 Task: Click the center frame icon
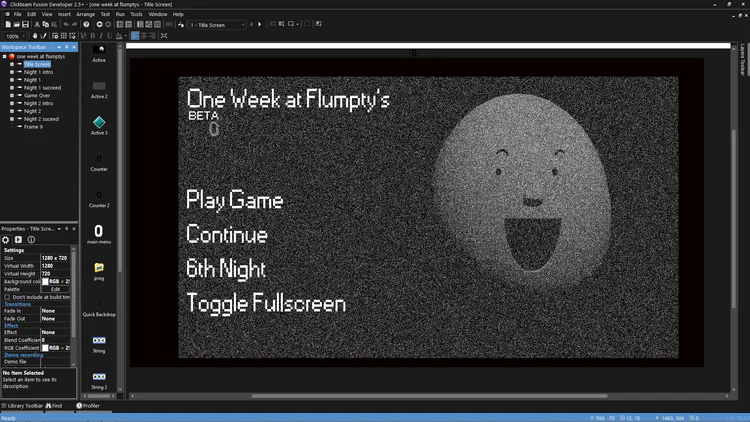pyautogui.click(x=164, y=36)
